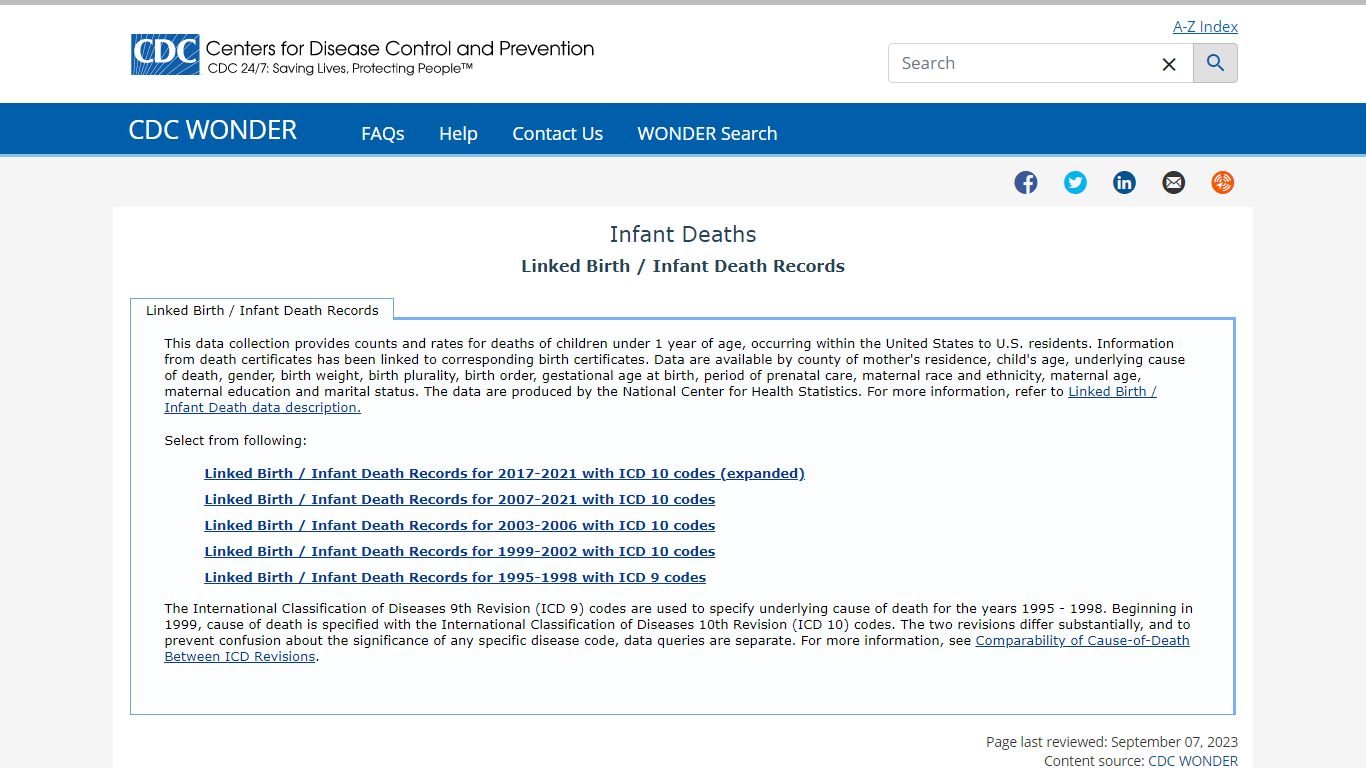Open records for 2003-2006 ICD 10 codes

point(460,525)
